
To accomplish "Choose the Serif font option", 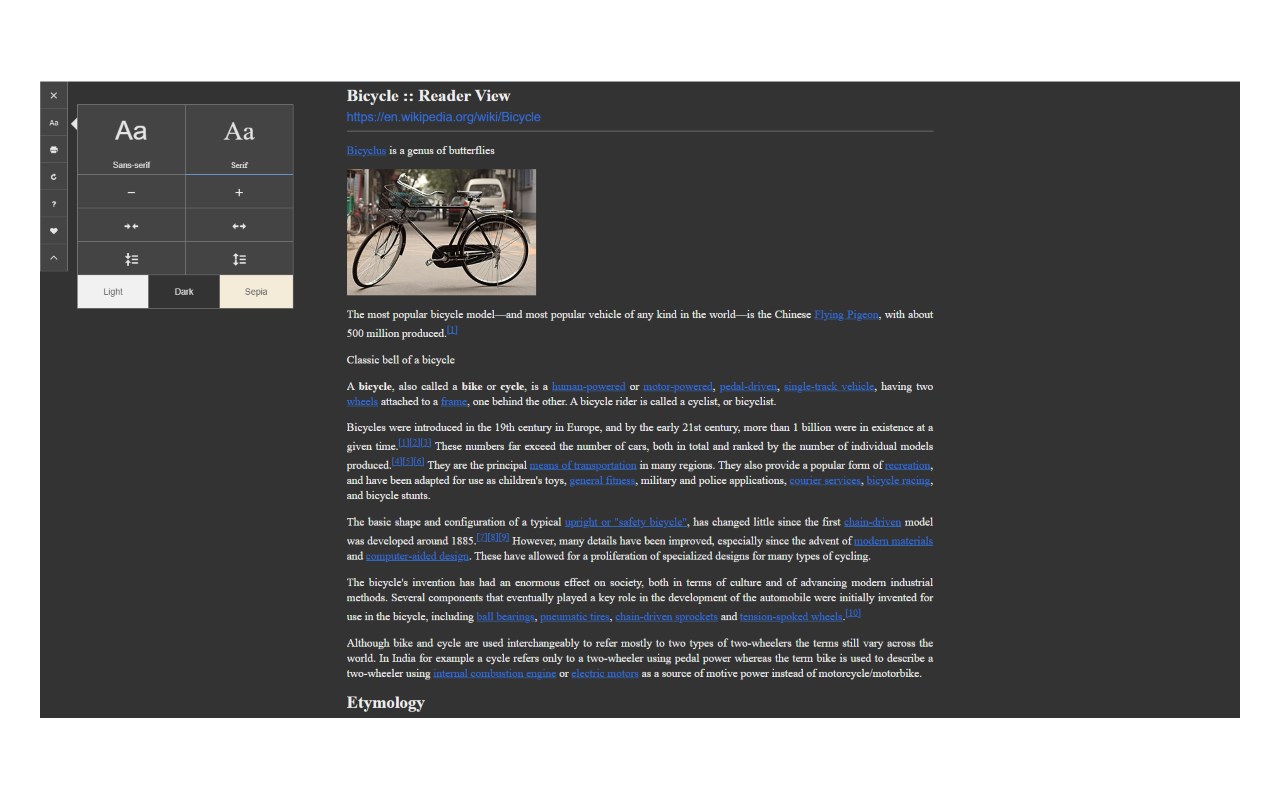I will (239, 140).
